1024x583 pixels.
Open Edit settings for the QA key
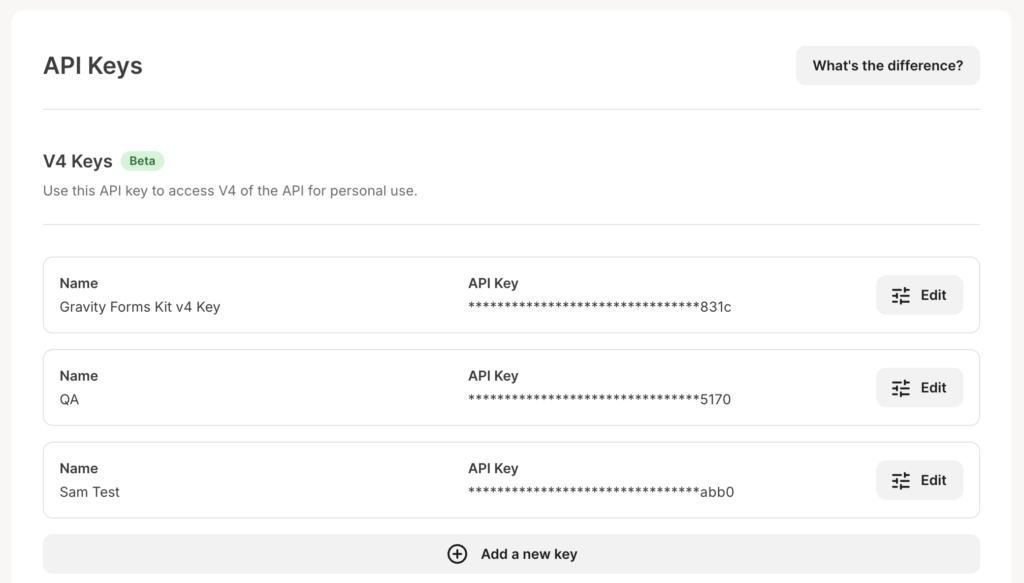point(919,387)
